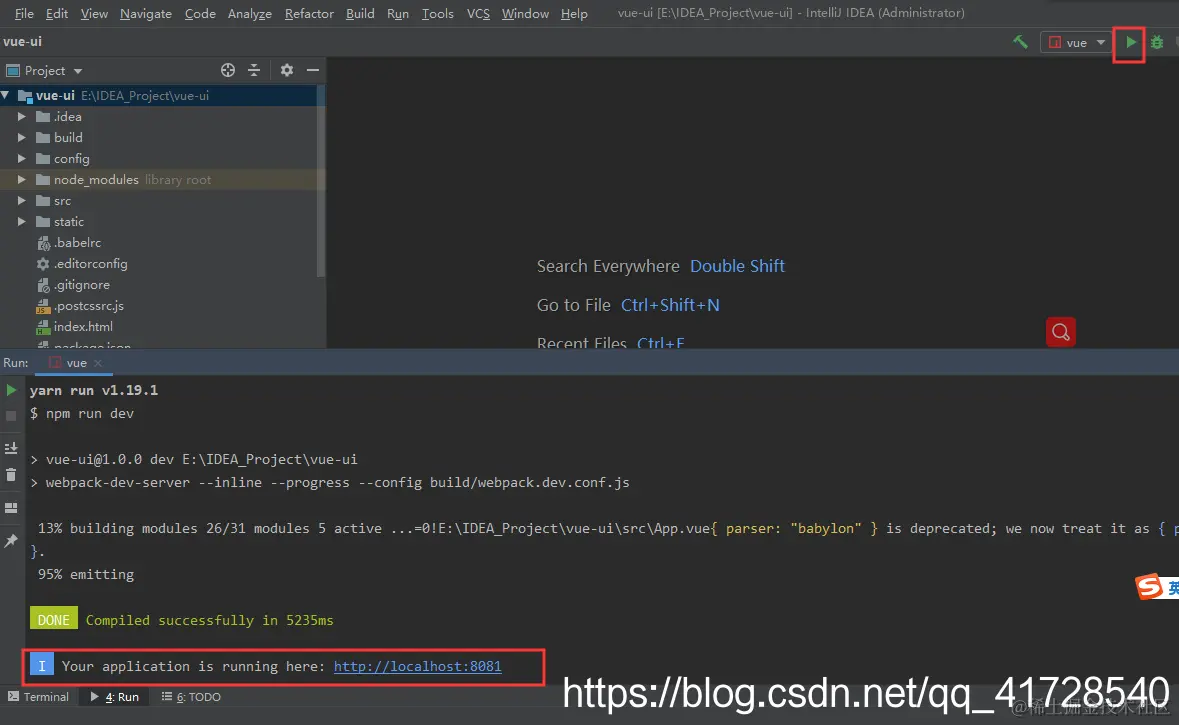Click the pin tab icon in Run panel

coord(11,540)
